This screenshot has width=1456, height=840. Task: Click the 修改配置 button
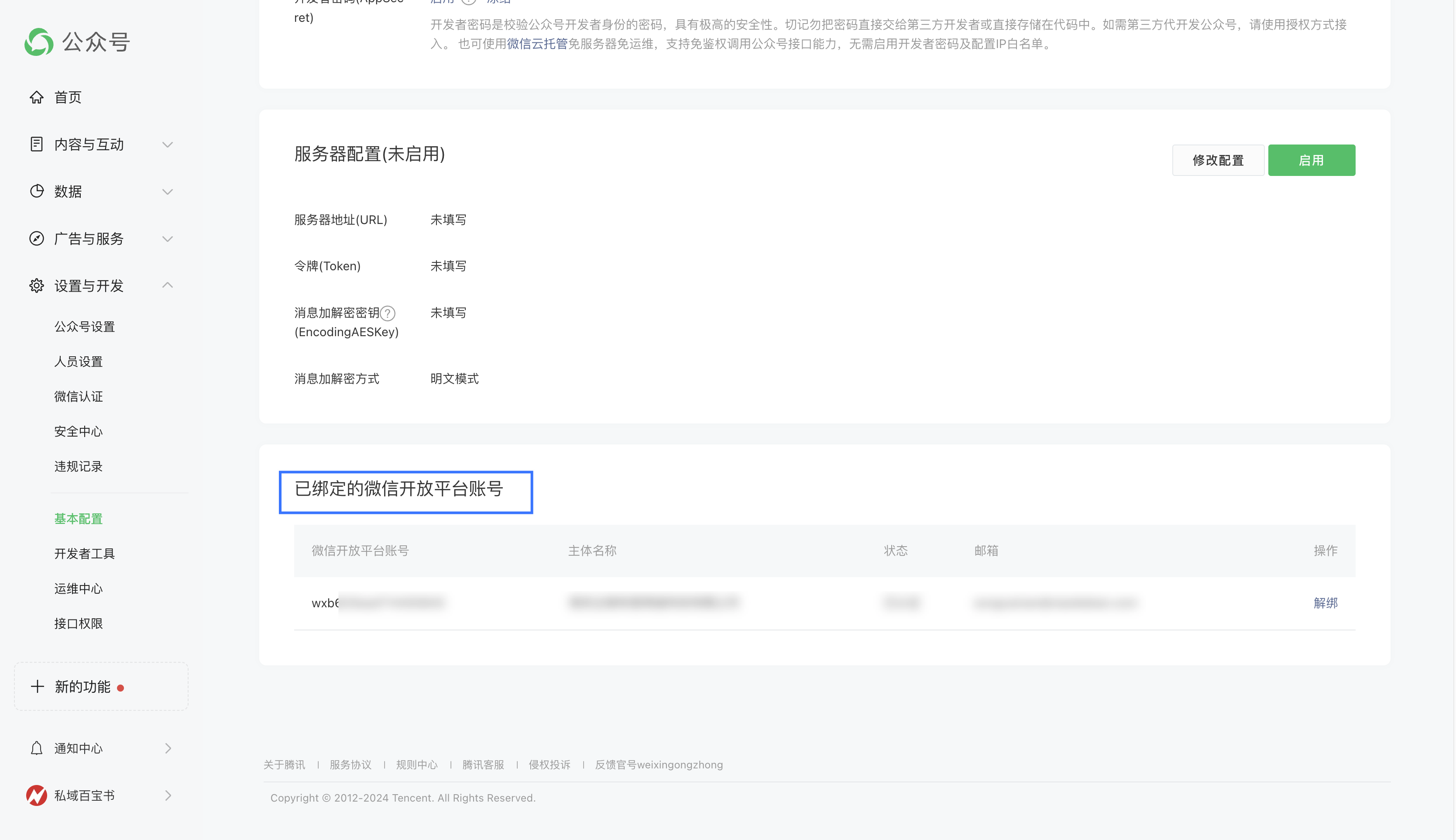[x=1219, y=160]
